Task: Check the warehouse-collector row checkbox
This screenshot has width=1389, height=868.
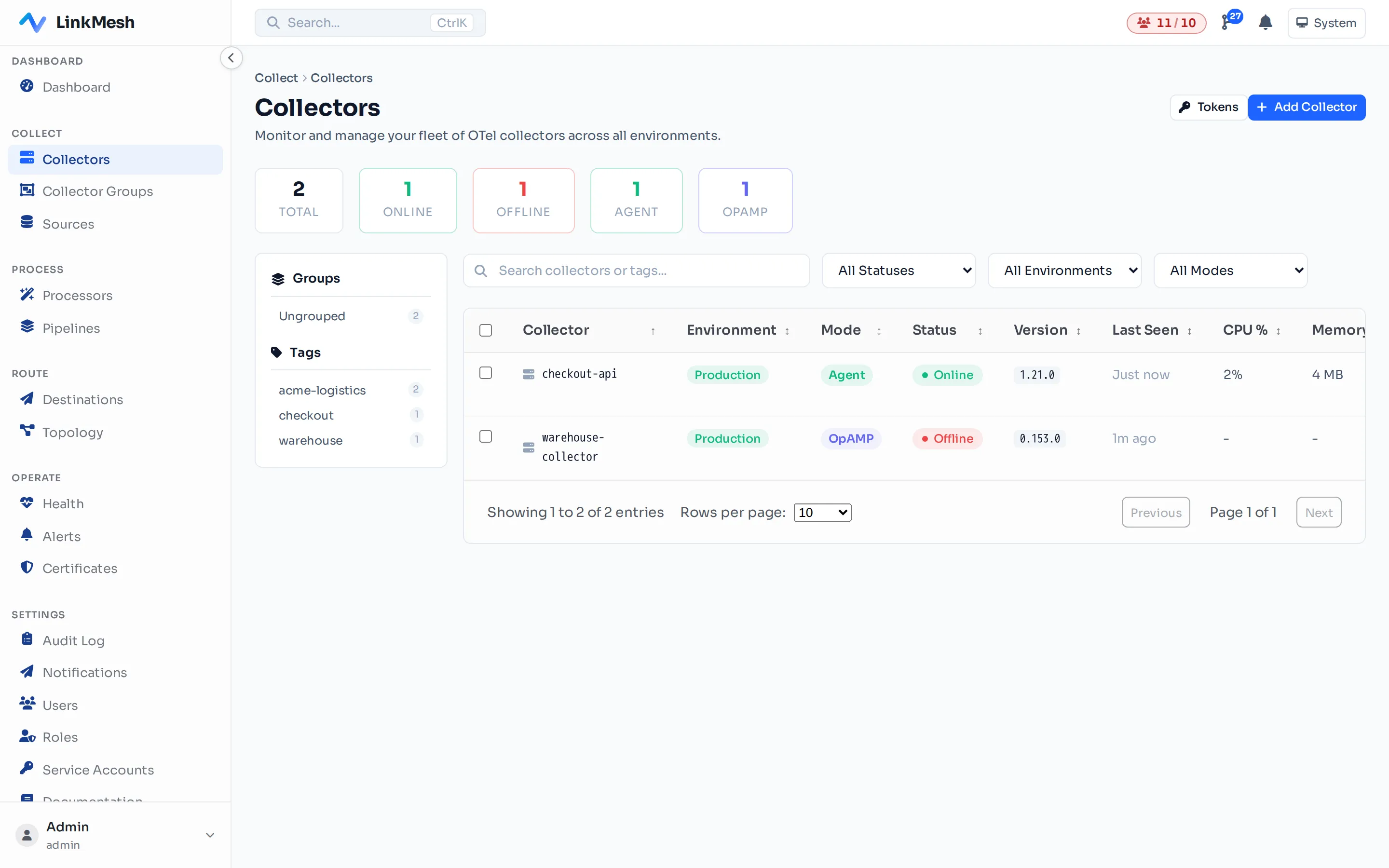Action: click(486, 437)
